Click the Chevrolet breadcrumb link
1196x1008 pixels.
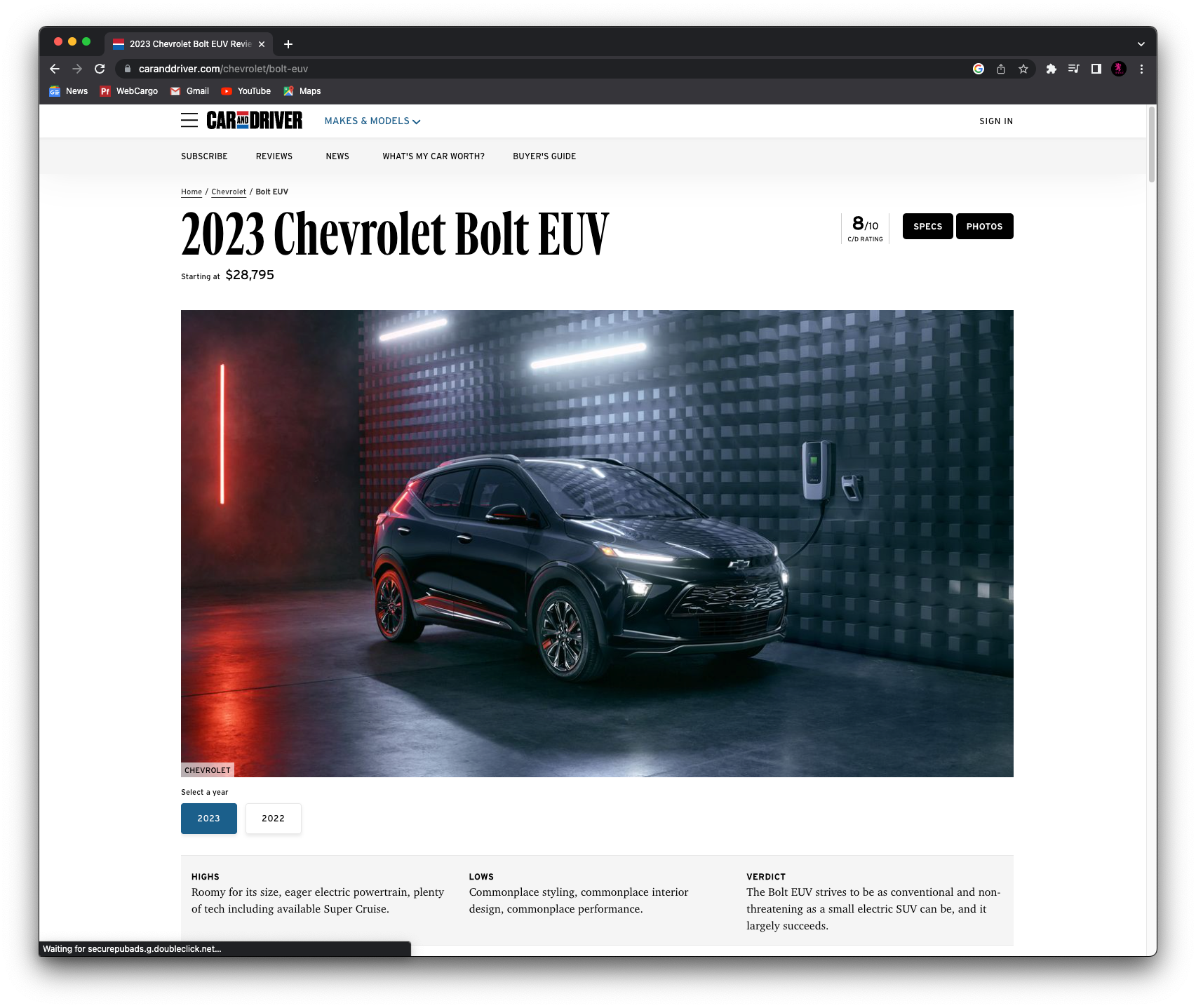click(229, 191)
